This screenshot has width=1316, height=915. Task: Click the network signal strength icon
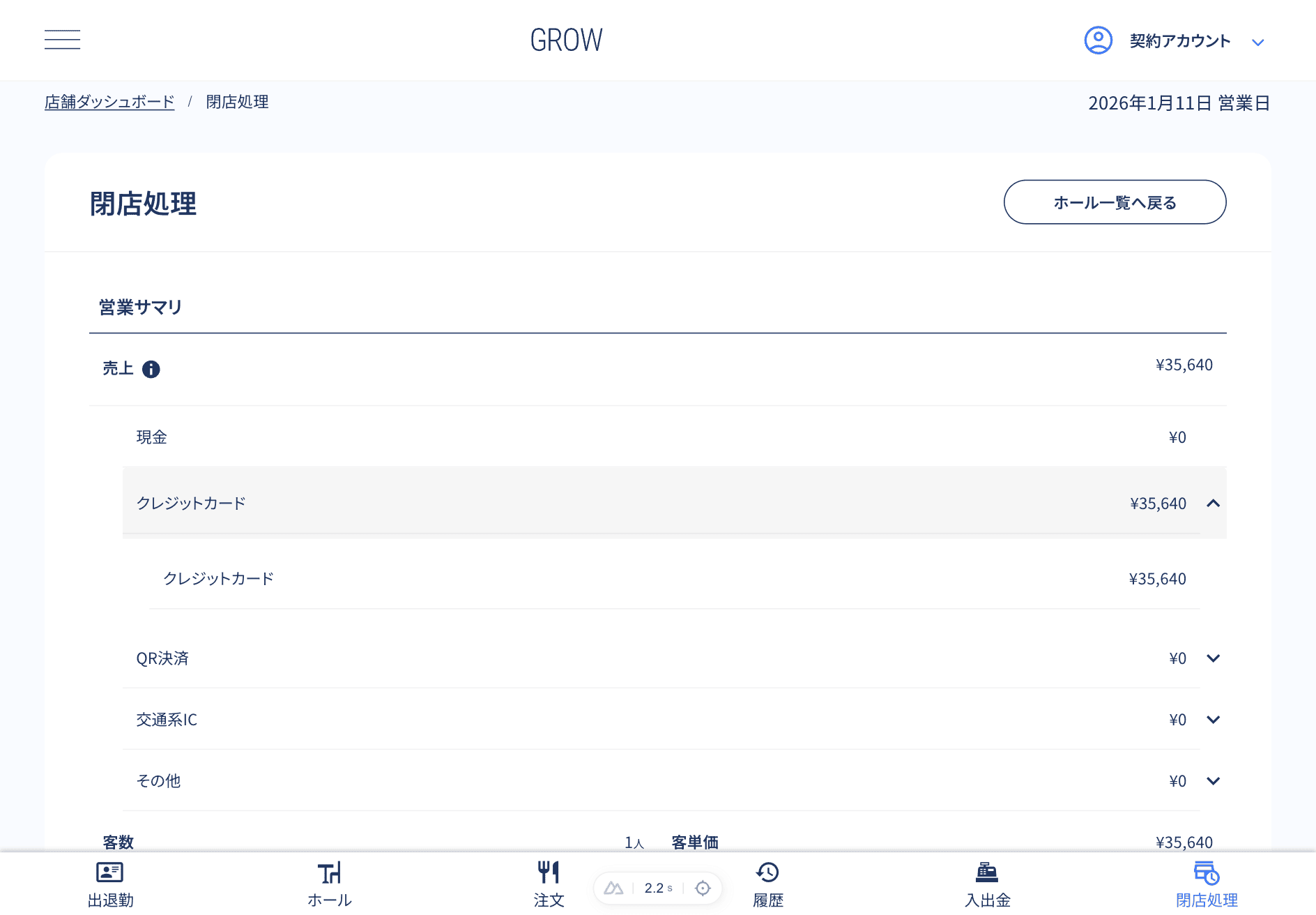614,888
